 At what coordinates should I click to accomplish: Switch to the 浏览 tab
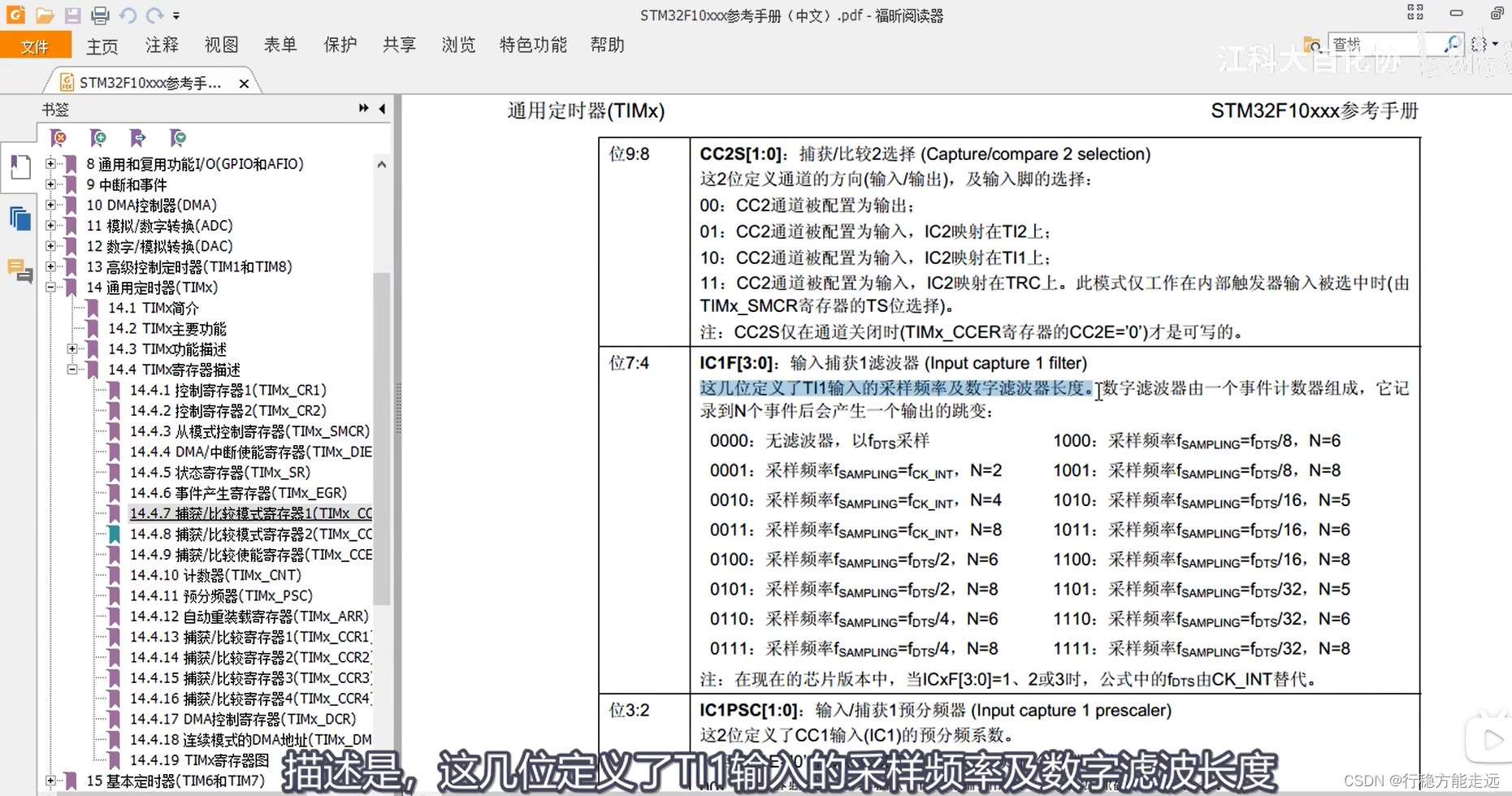(x=458, y=45)
